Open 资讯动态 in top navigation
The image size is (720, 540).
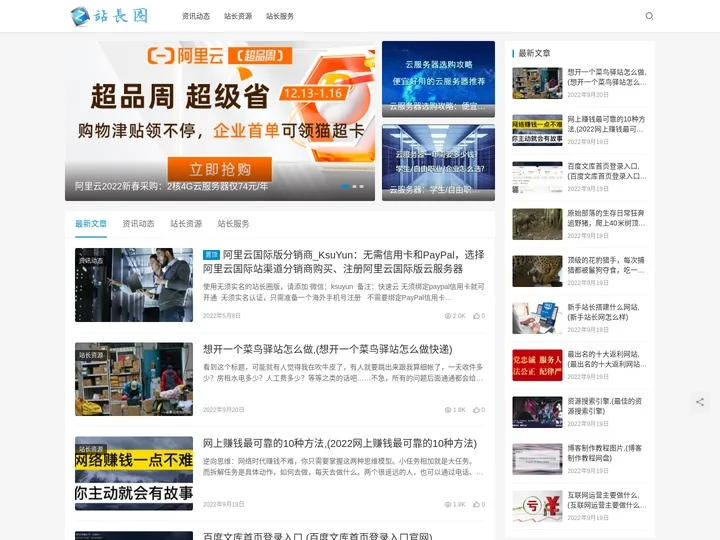pyautogui.click(x=196, y=16)
